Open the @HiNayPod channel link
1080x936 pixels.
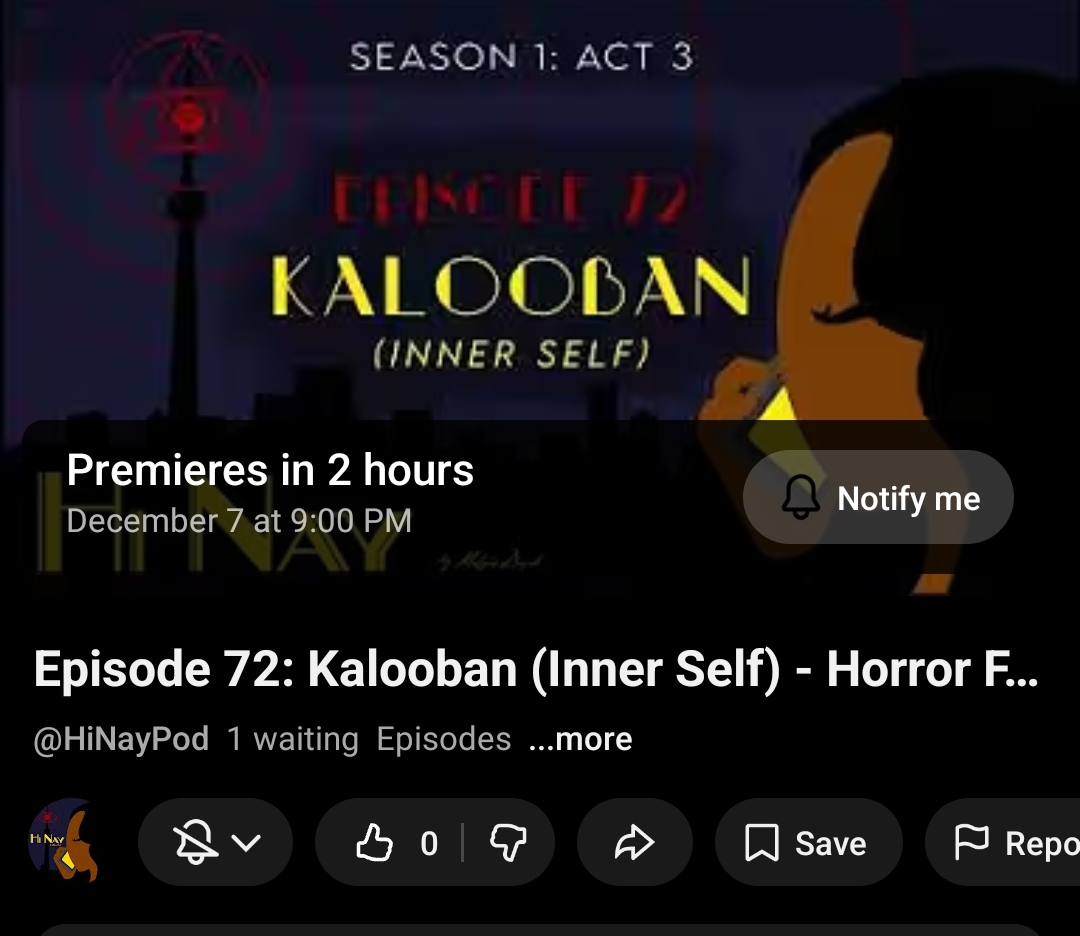coord(121,739)
